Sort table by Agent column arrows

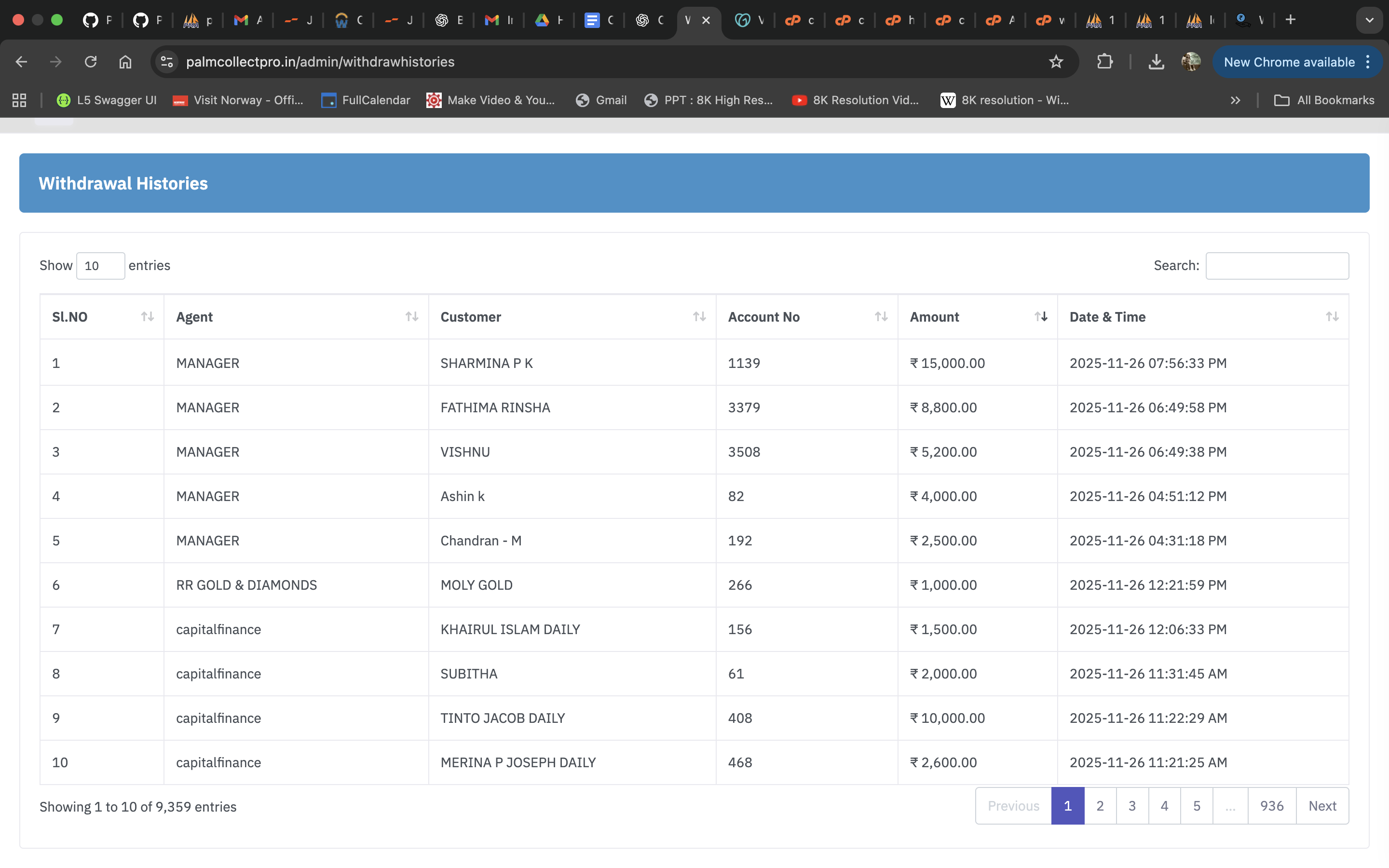(411, 316)
